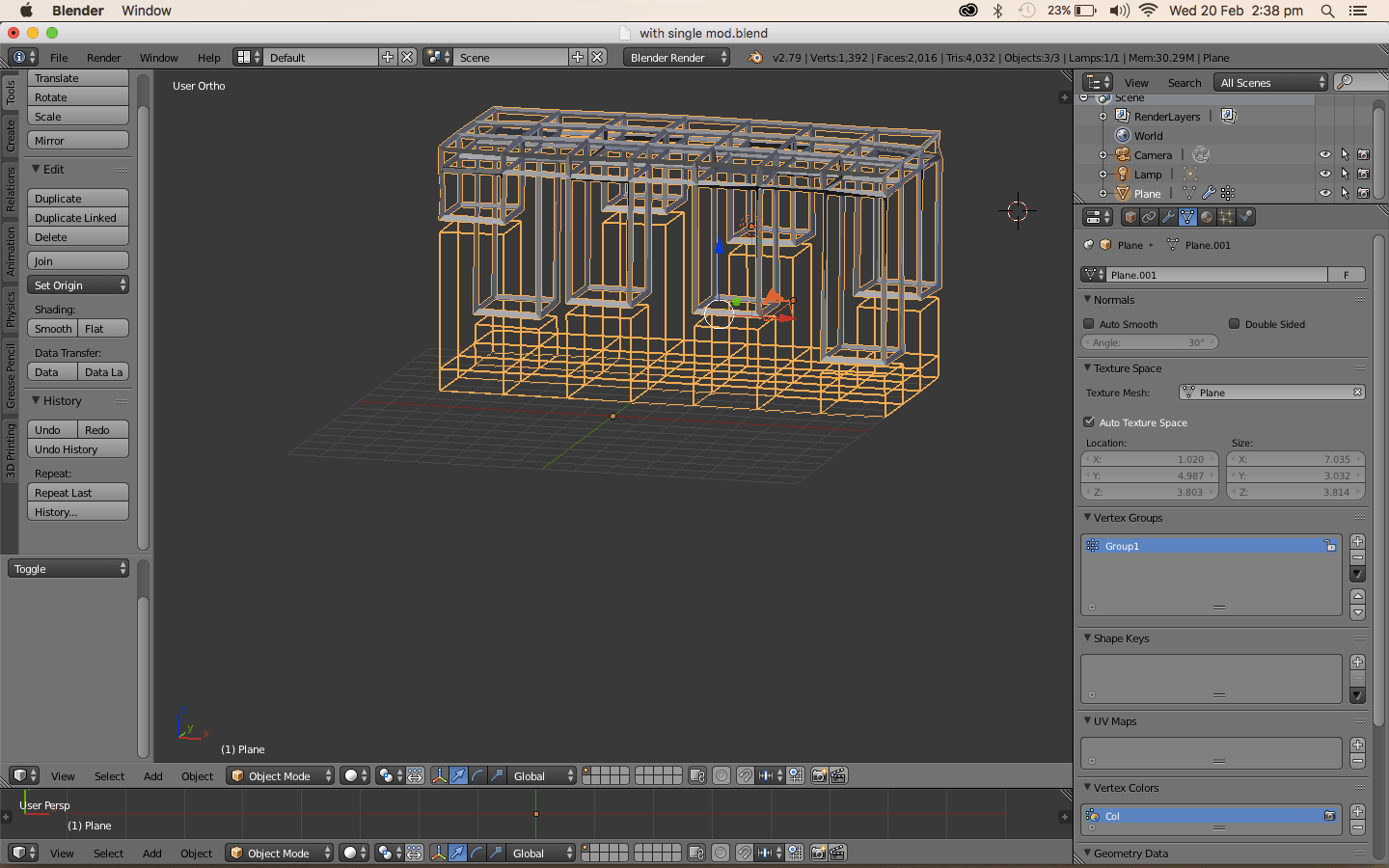The height and width of the screenshot is (868, 1389).
Task: Select the scale manipulator in main viewport header
Action: coord(497,775)
